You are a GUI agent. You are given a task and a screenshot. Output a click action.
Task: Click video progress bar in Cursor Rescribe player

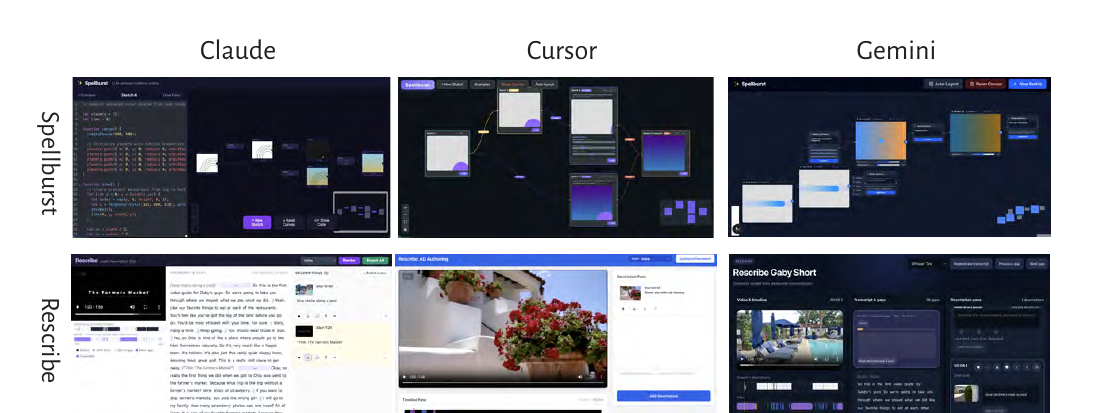pyautogui.click(x=503, y=383)
